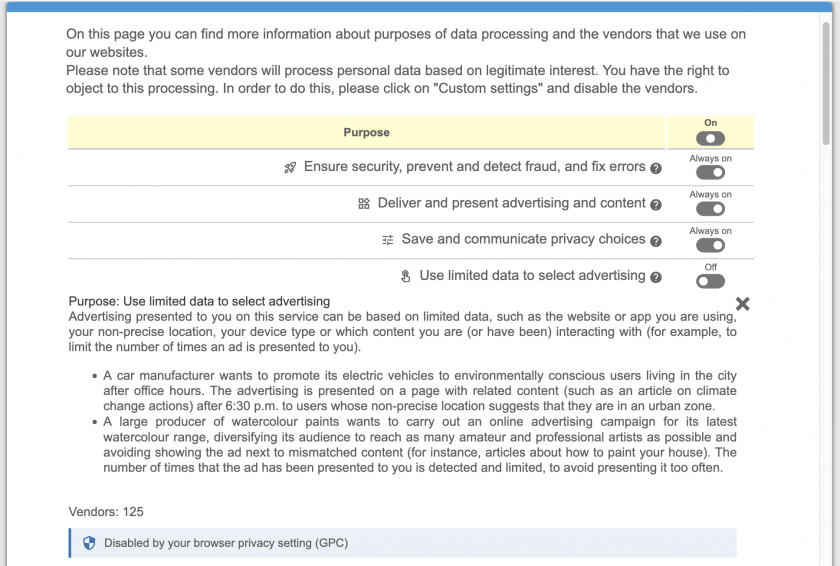
Task: Expand the Ensure security, prevent fraud purpose text
Action: tap(474, 167)
